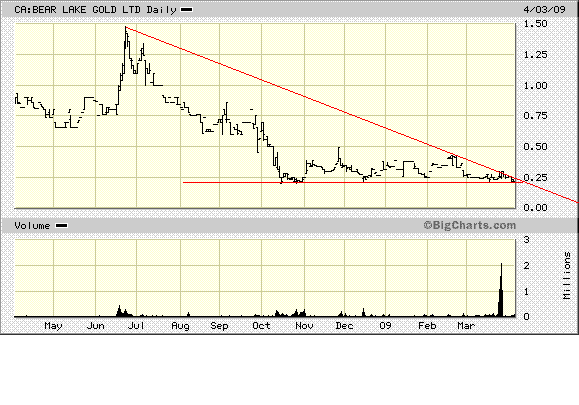This screenshot has height=405, width=579.
Task: Click the Nov month label
Action: (304, 326)
